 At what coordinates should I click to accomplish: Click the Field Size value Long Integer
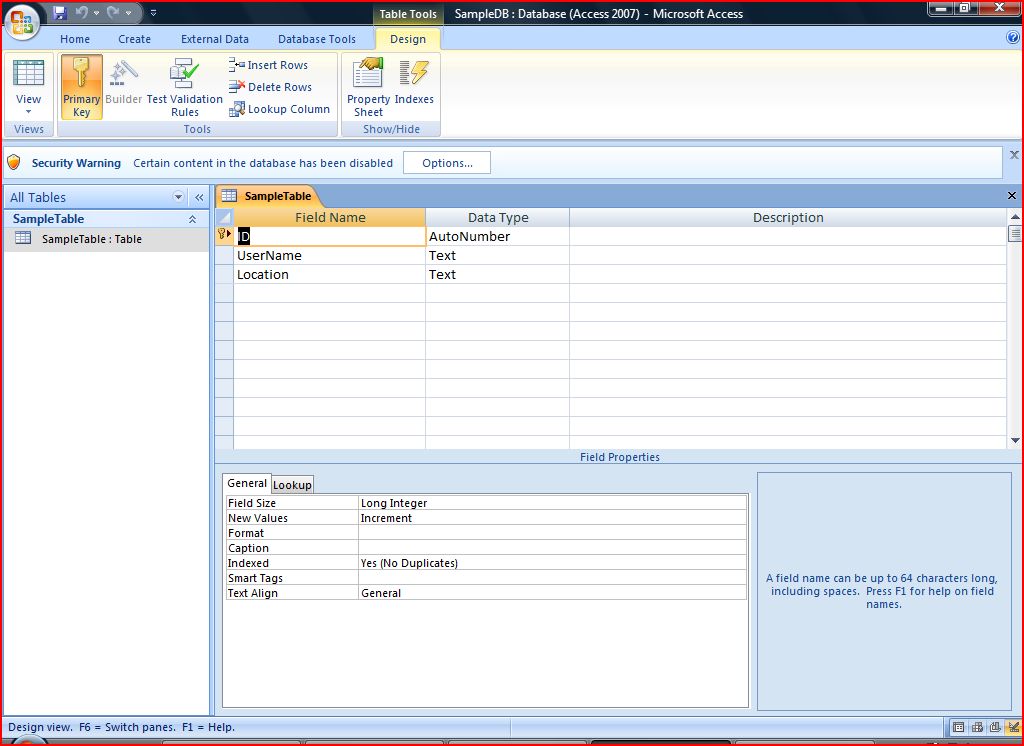click(x=552, y=503)
